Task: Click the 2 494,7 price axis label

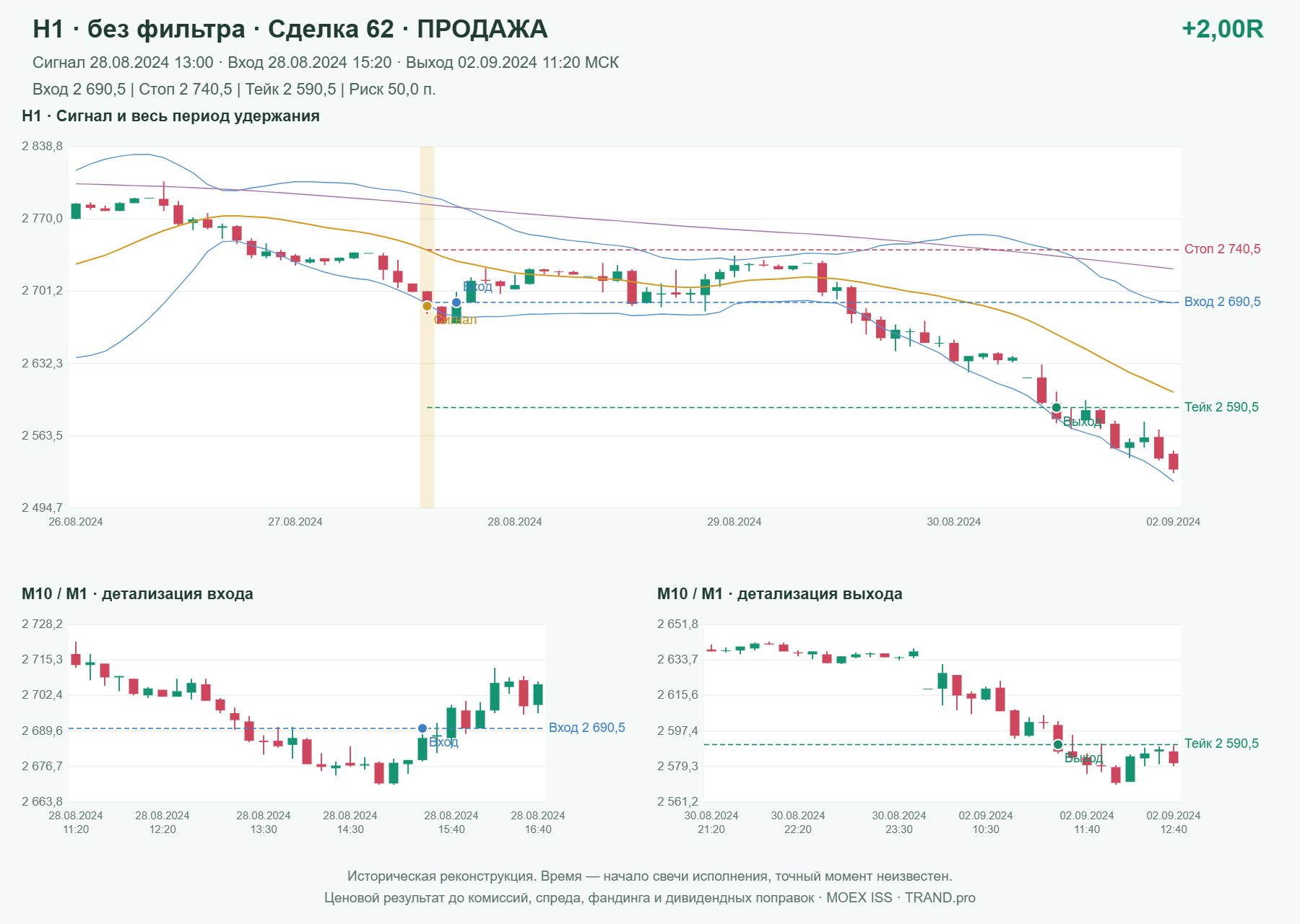Action: [42, 507]
